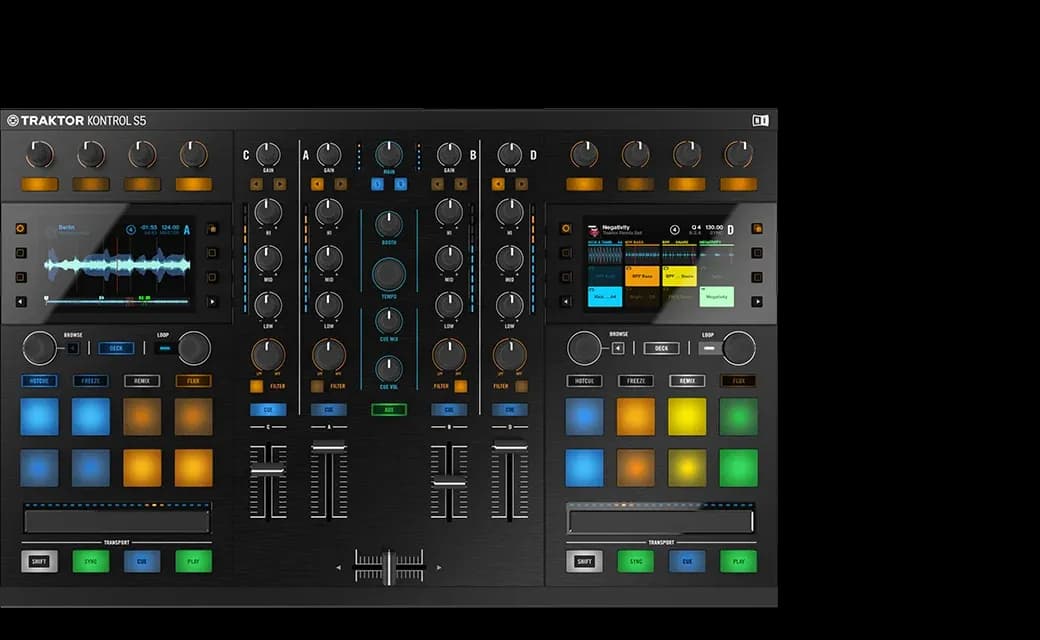Click the center TEMPO knob

click(389, 273)
